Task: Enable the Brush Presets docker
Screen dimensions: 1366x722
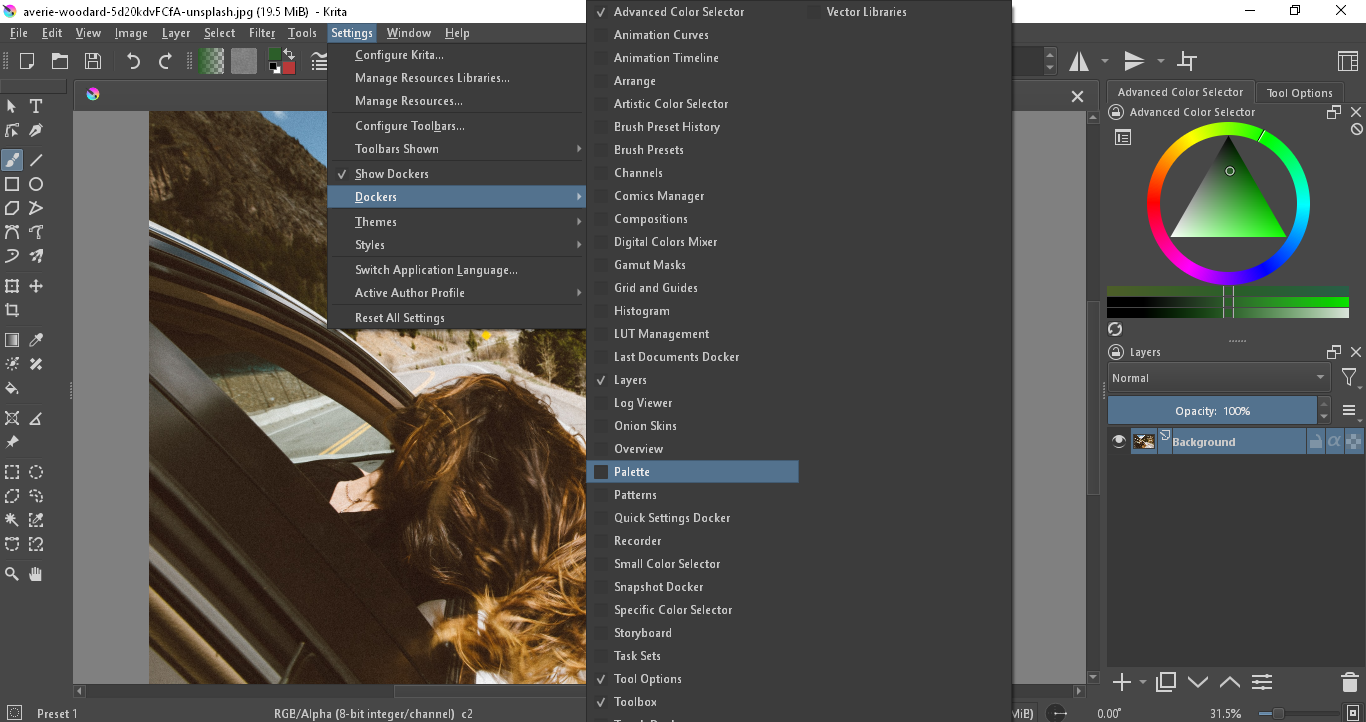Action: pos(601,150)
